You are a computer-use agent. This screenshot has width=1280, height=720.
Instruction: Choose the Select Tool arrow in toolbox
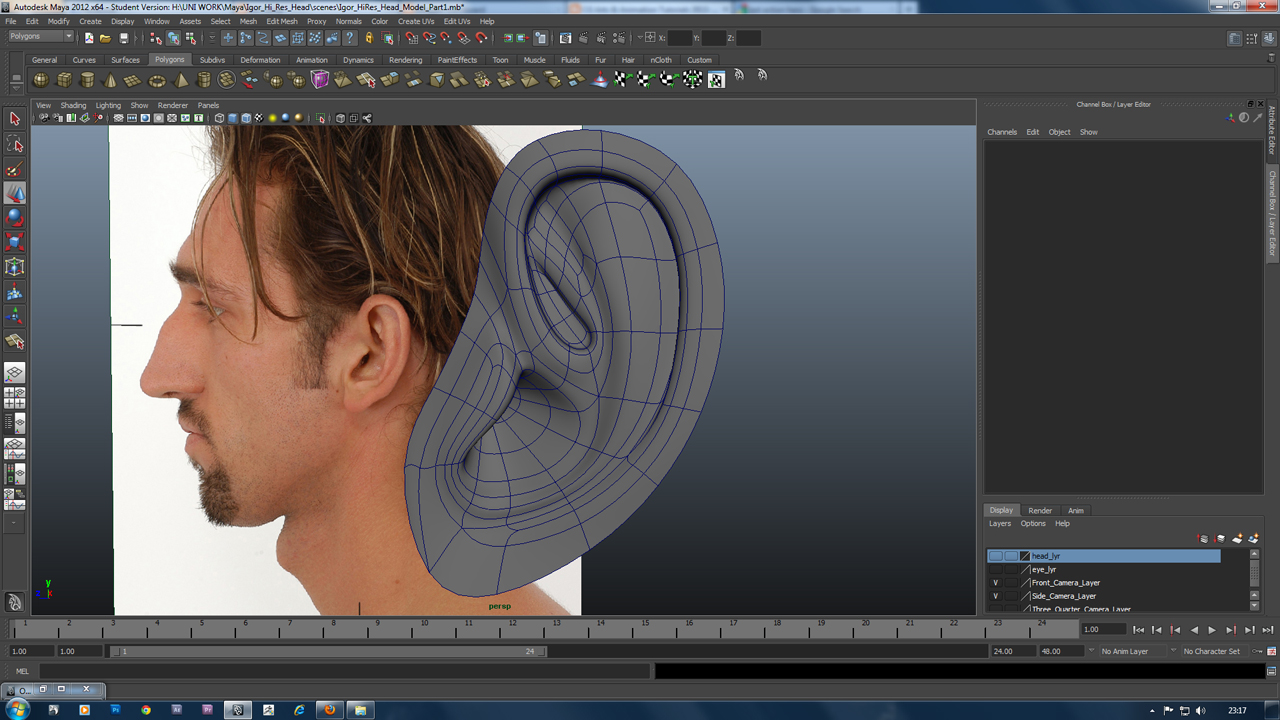[15, 119]
